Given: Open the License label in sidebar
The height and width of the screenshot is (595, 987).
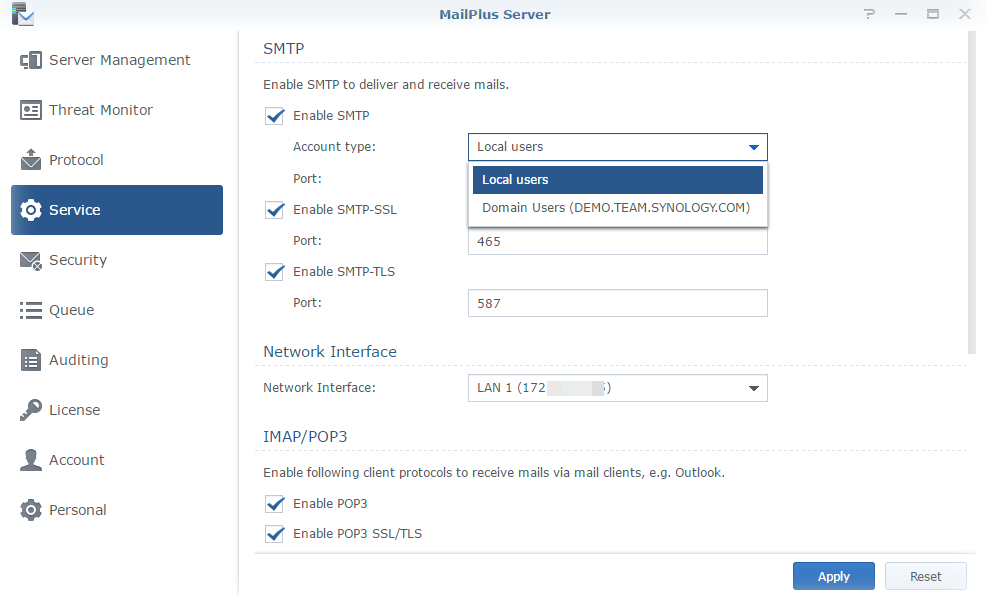Looking at the screenshot, I should (74, 410).
